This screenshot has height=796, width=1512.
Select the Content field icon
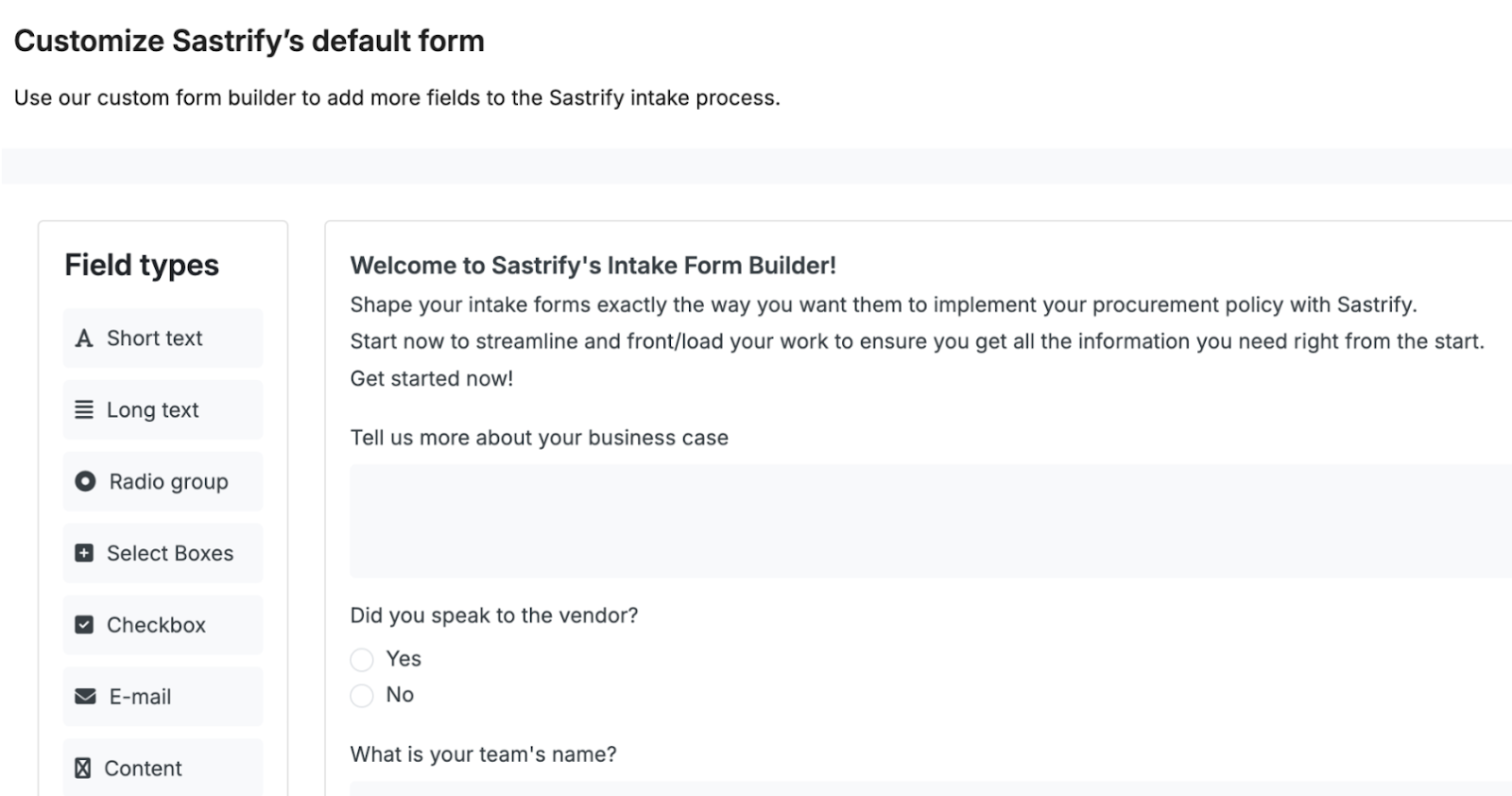coord(84,768)
